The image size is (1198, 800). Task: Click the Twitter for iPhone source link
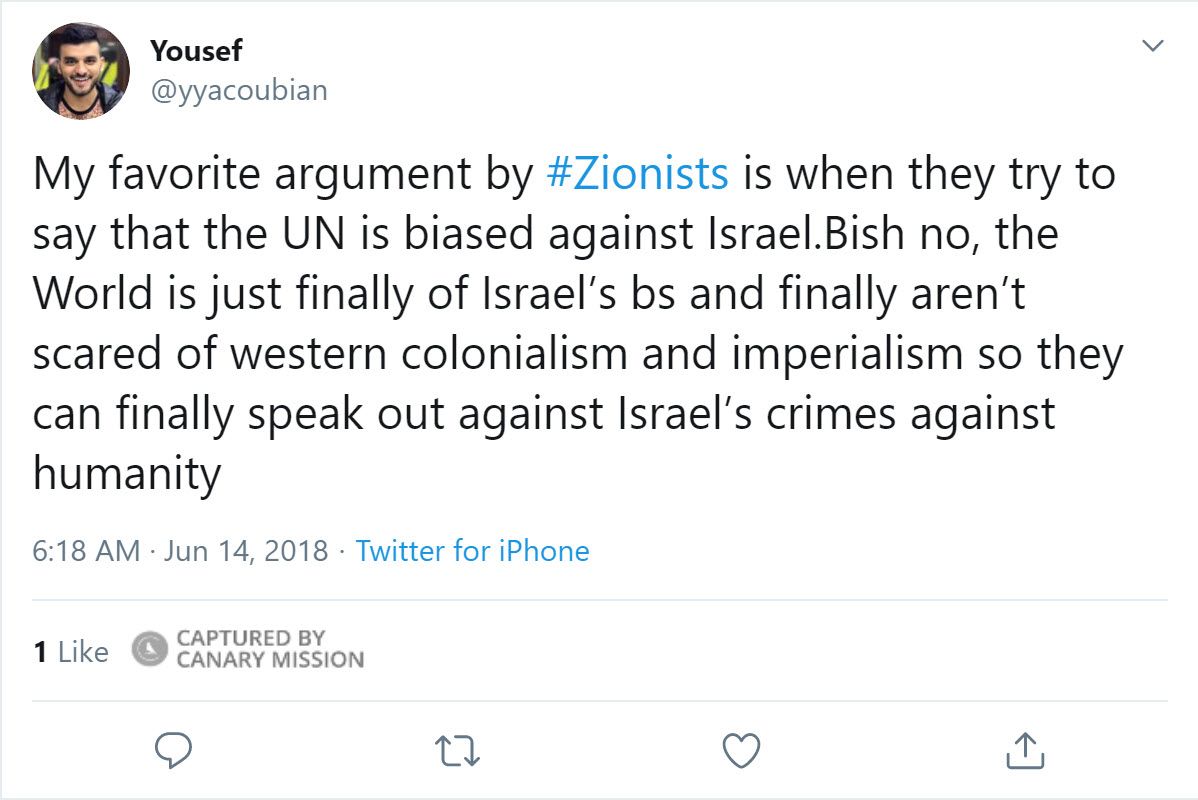pos(472,550)
